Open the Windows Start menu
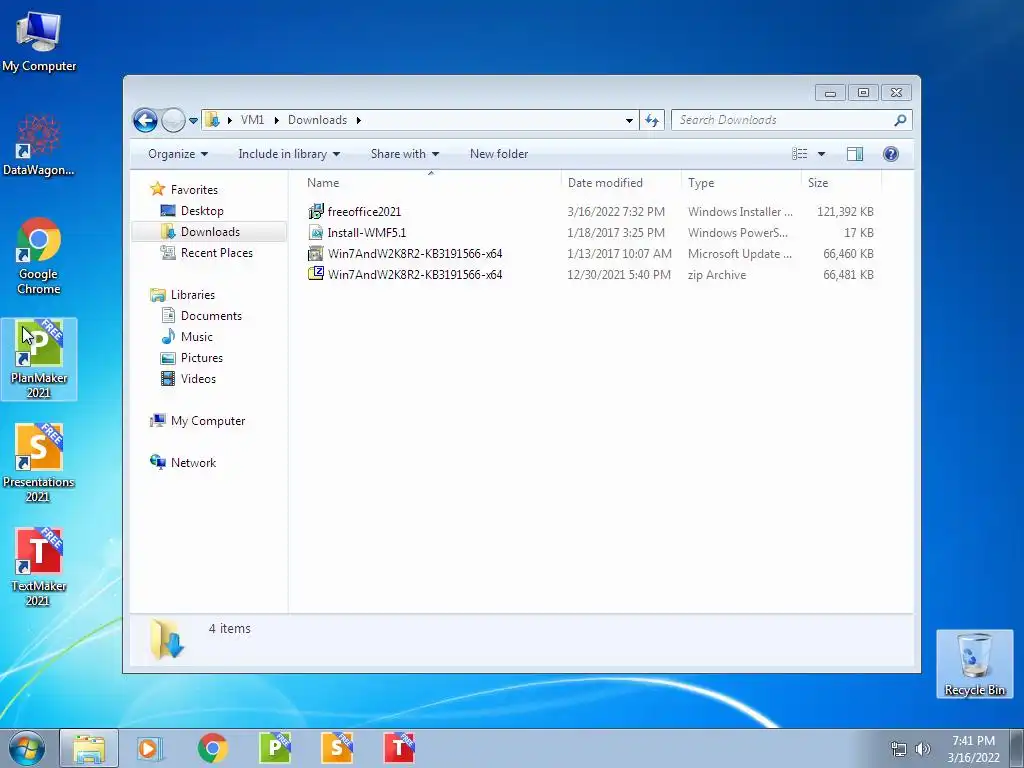This screenshot has width=1024, height=768. tap(27, 748)
